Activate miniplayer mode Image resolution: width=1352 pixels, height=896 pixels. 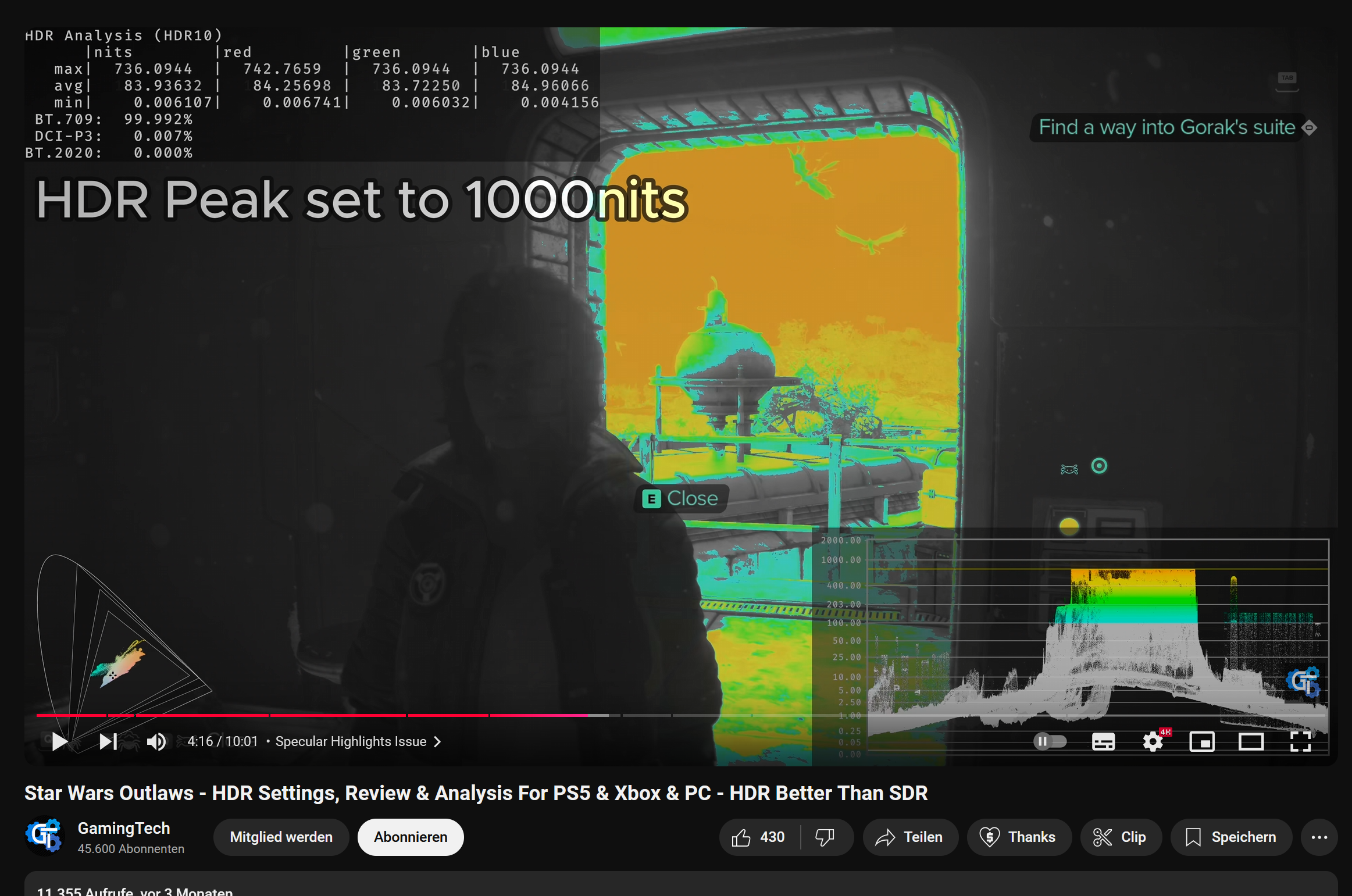(x=1201, y=742)
